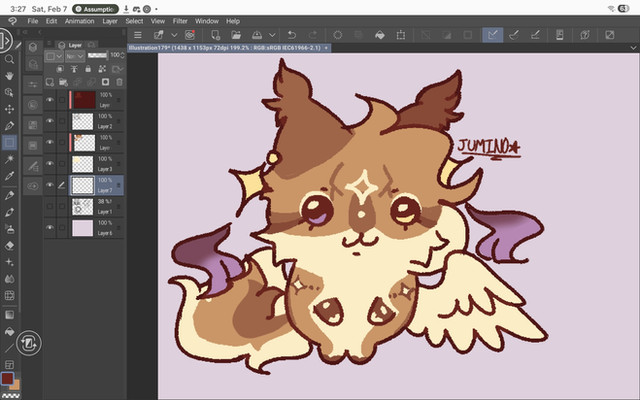The width and height of the screenshot is (640, 400).
Task: Open the Layer palette menu icon
Action: coord(49,43)
